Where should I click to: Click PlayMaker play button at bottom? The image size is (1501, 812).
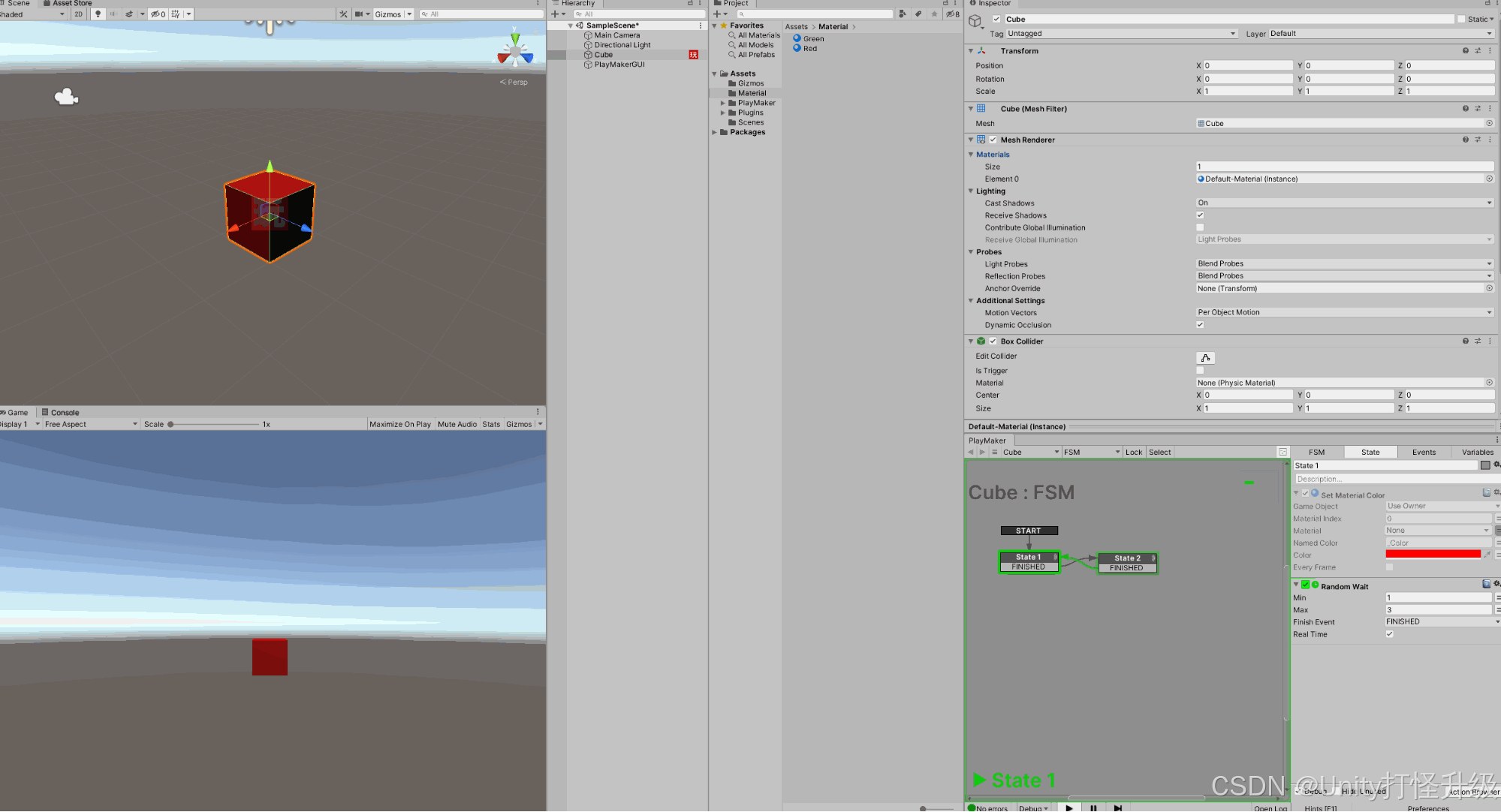[1069, 807]
